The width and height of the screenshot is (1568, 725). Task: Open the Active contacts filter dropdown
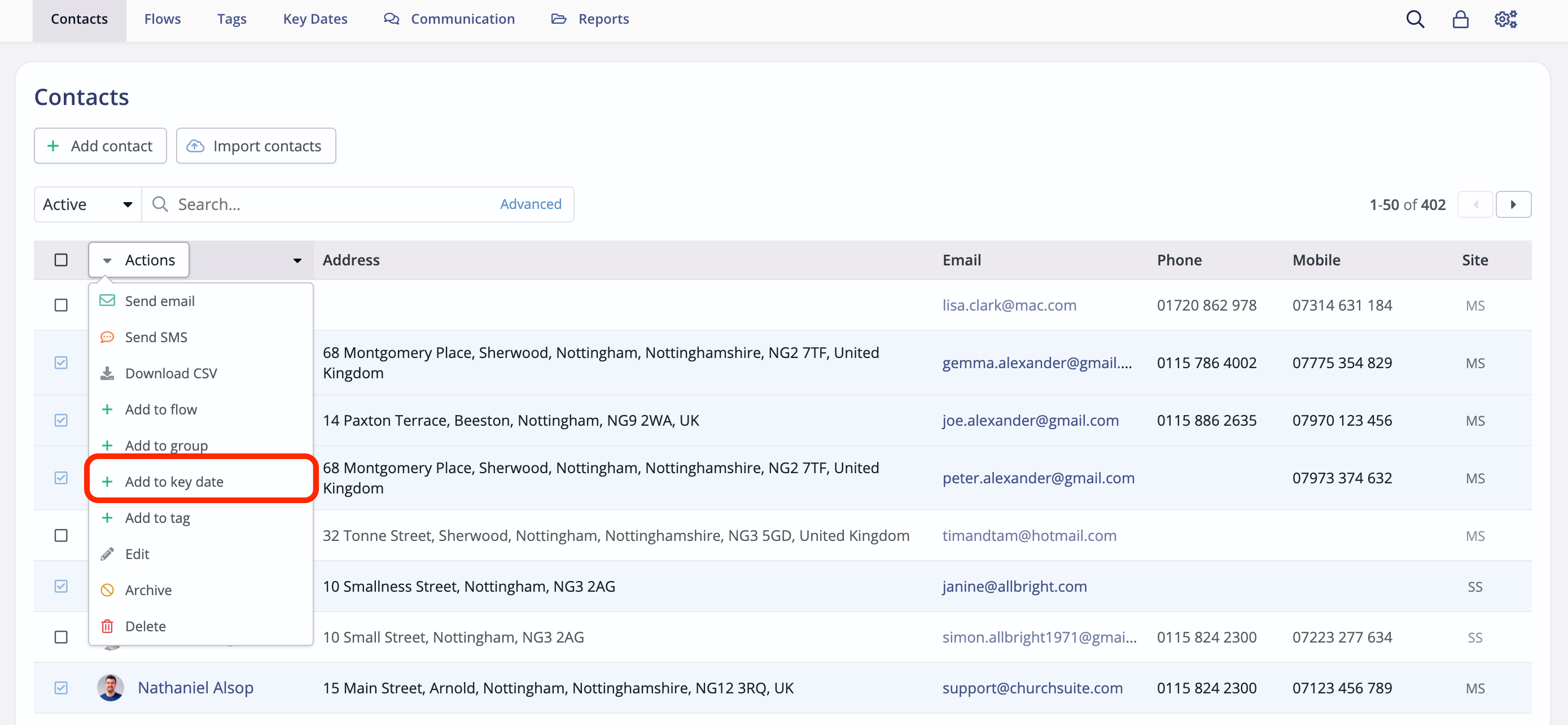coord(87,204)
